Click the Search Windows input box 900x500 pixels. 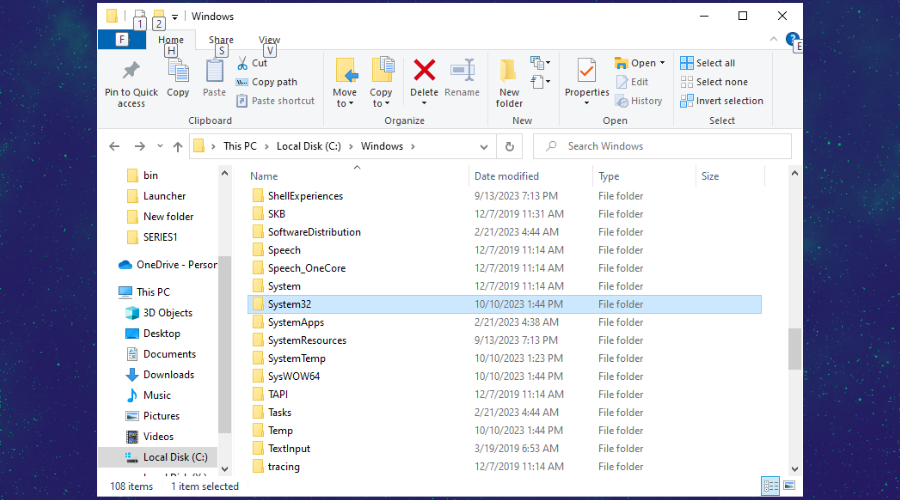coord(662,146)
